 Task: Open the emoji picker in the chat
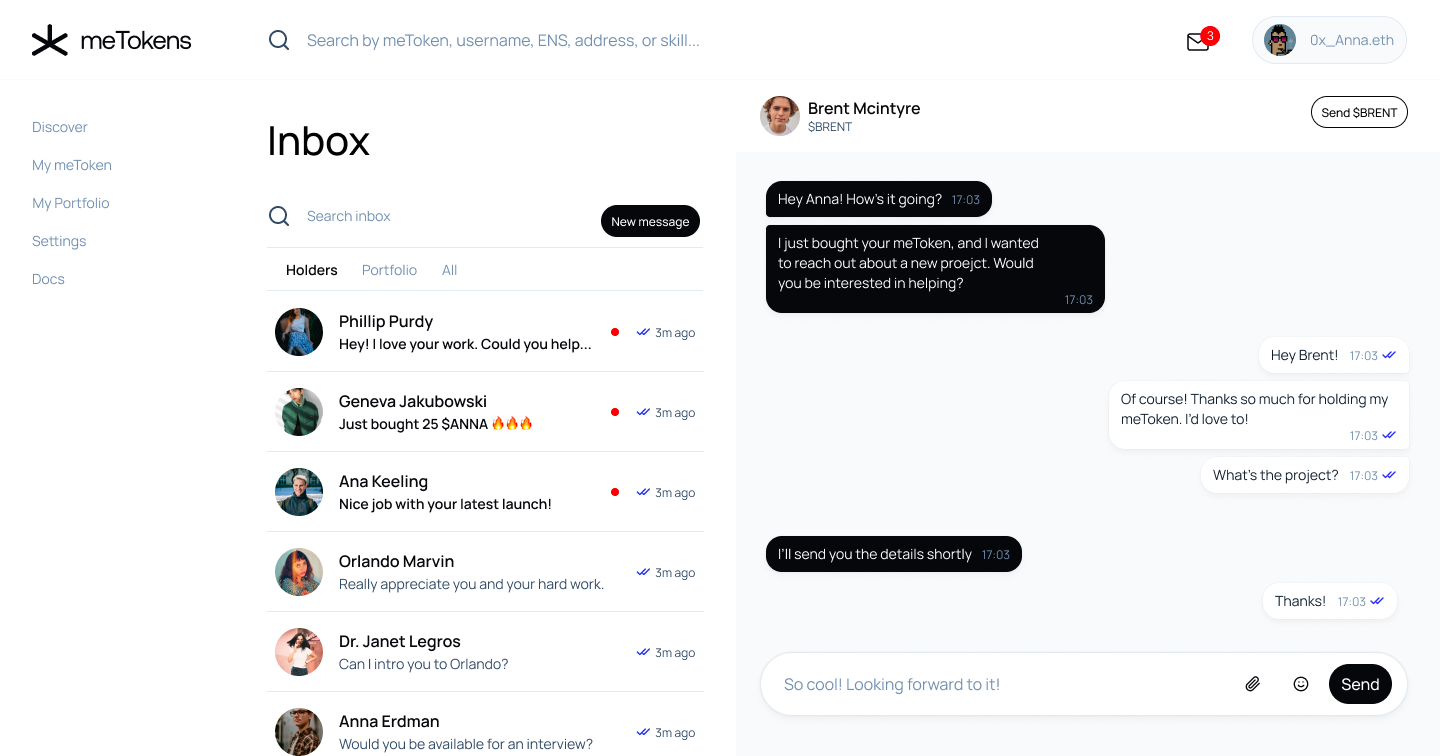coord(1301,683)
